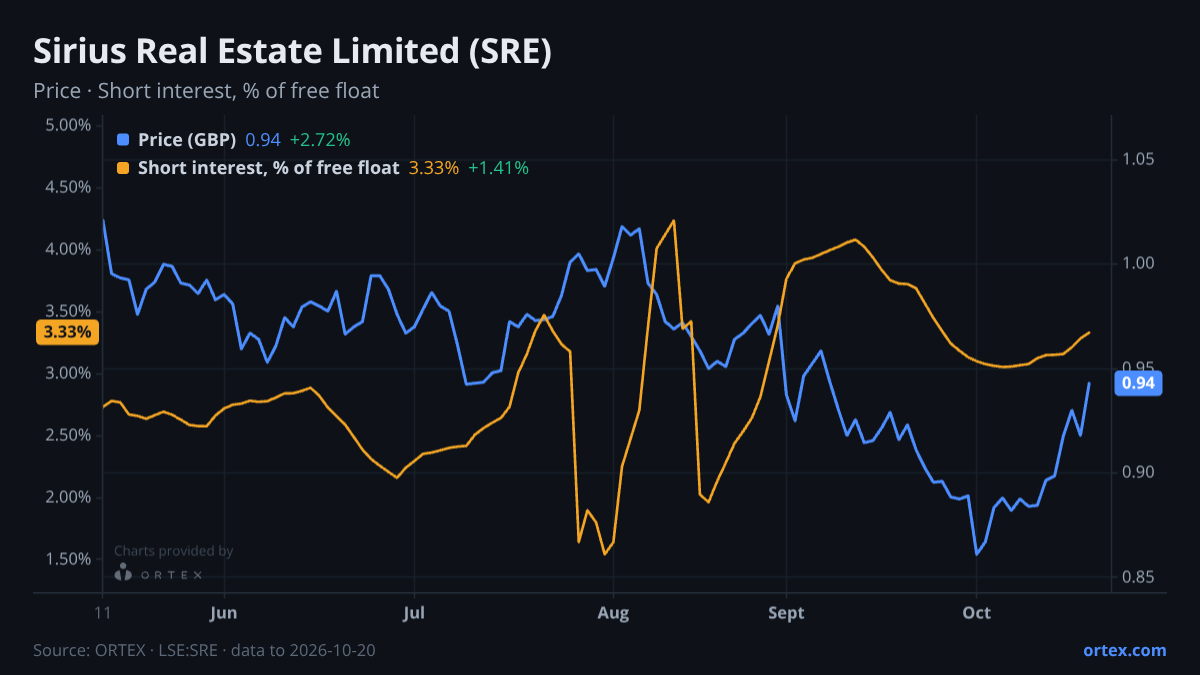Click the Sept label on the time axis
This screenshot has height=675, width=1200.
pyautogui.click(x=786, y=613)
